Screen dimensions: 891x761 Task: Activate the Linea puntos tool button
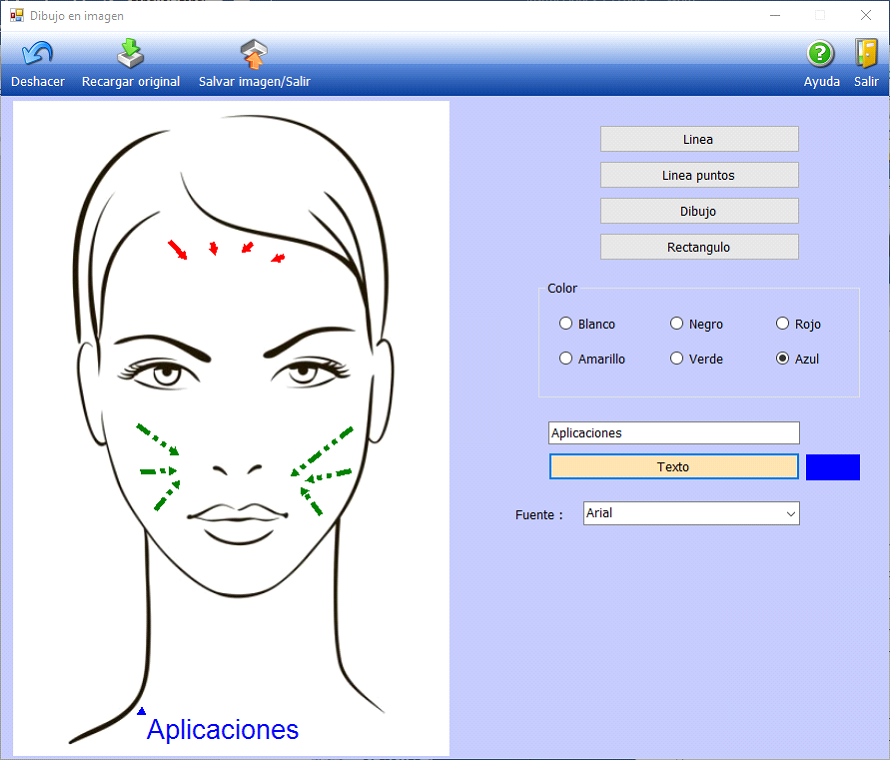[x=699, y=176]
